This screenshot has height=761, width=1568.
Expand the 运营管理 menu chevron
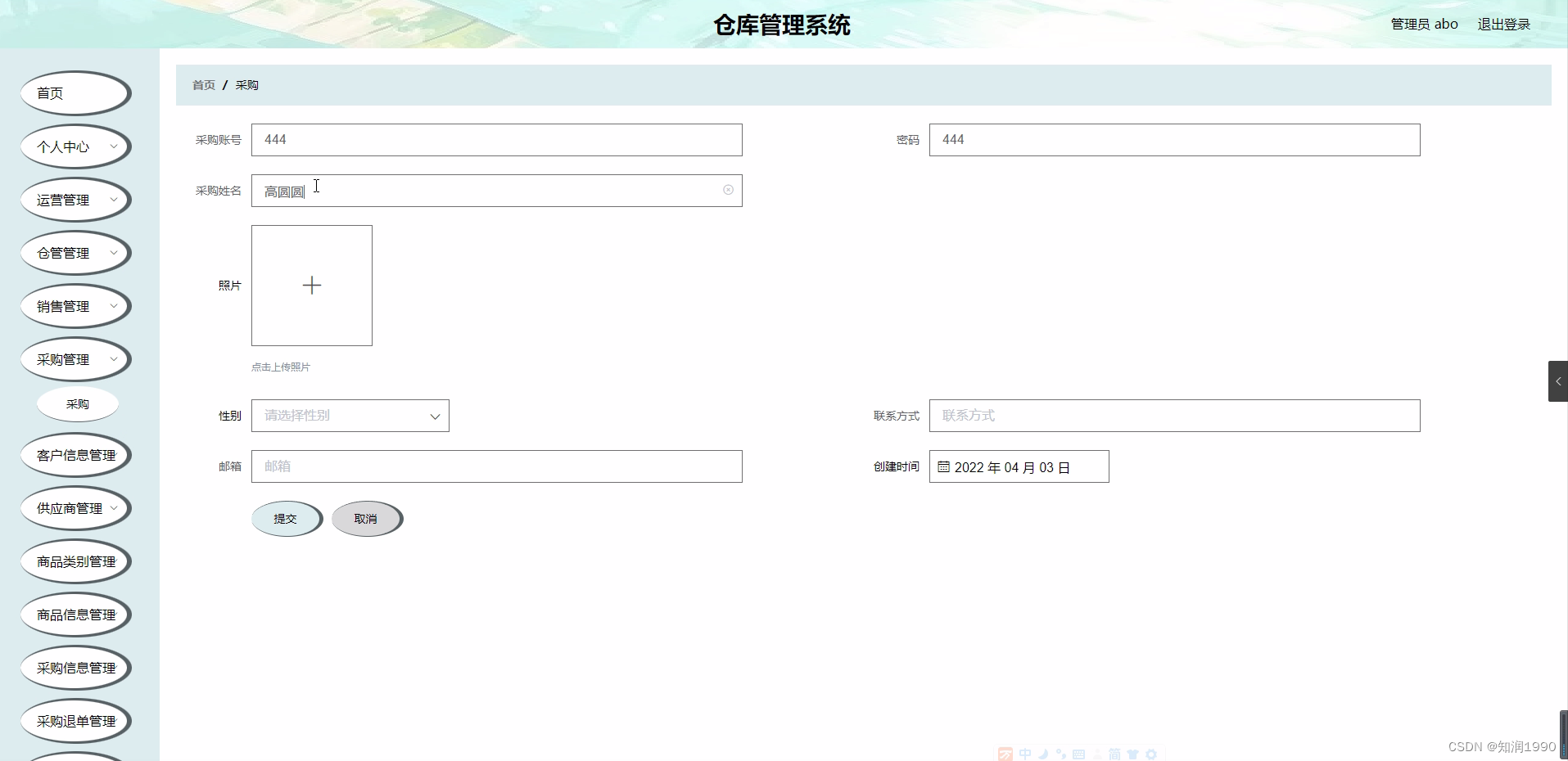tap(114, 200)
